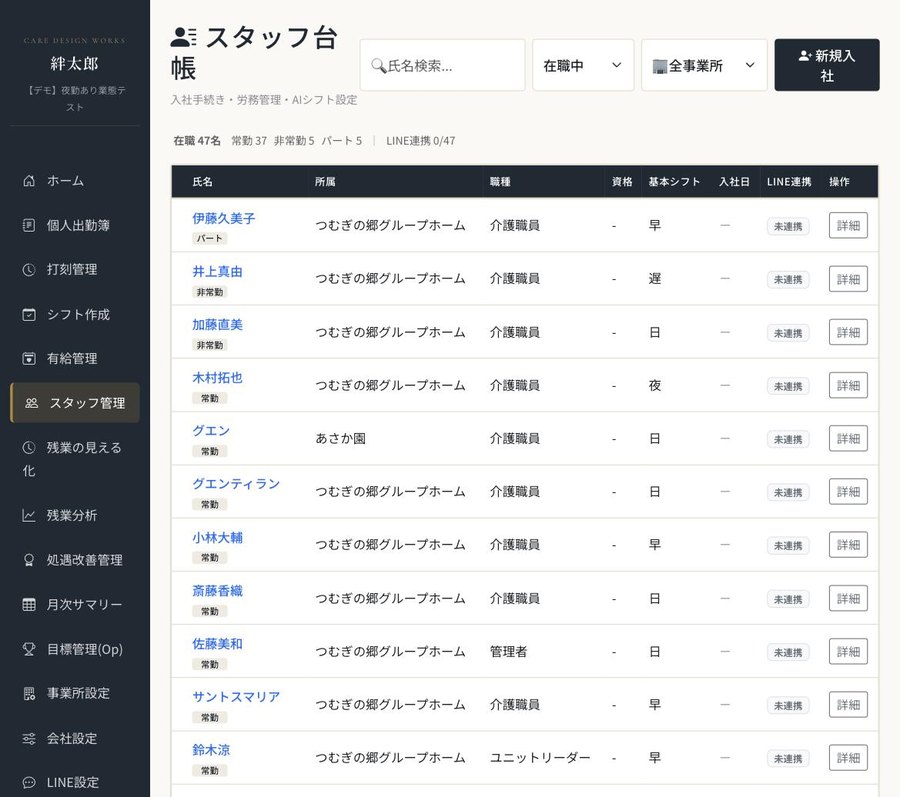Open staff name link 加藤直美
The width and height of the screenshot is (900, 797).
coord(217,325)
